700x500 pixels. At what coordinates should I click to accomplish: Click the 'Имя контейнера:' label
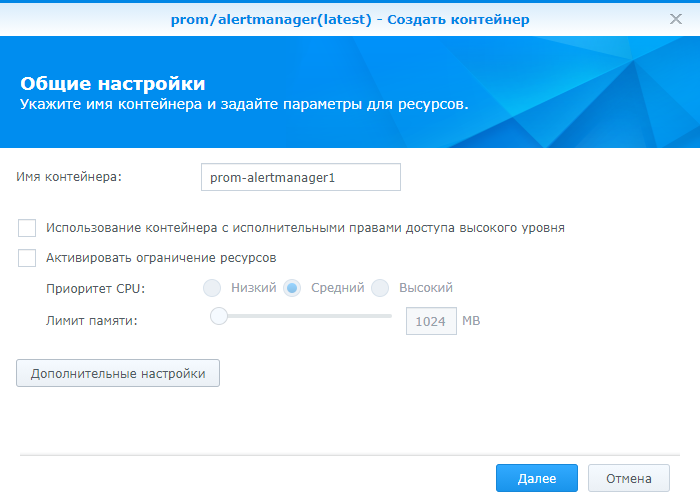pos(68,177)
